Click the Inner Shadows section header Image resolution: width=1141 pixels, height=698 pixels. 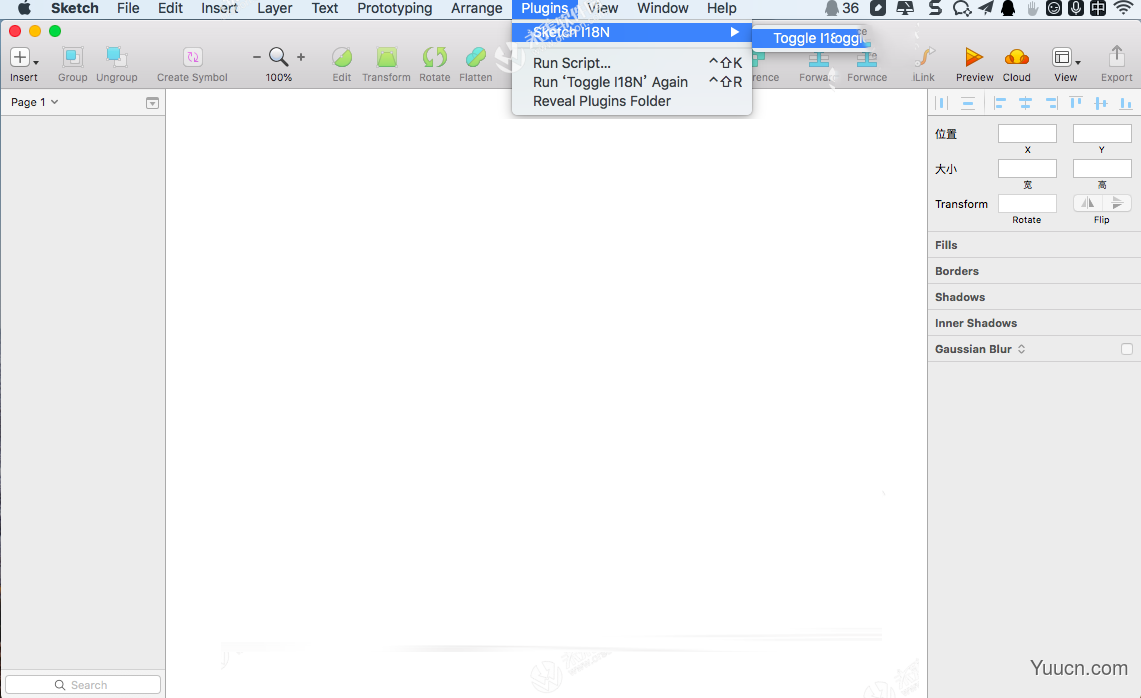(1034, 323)
